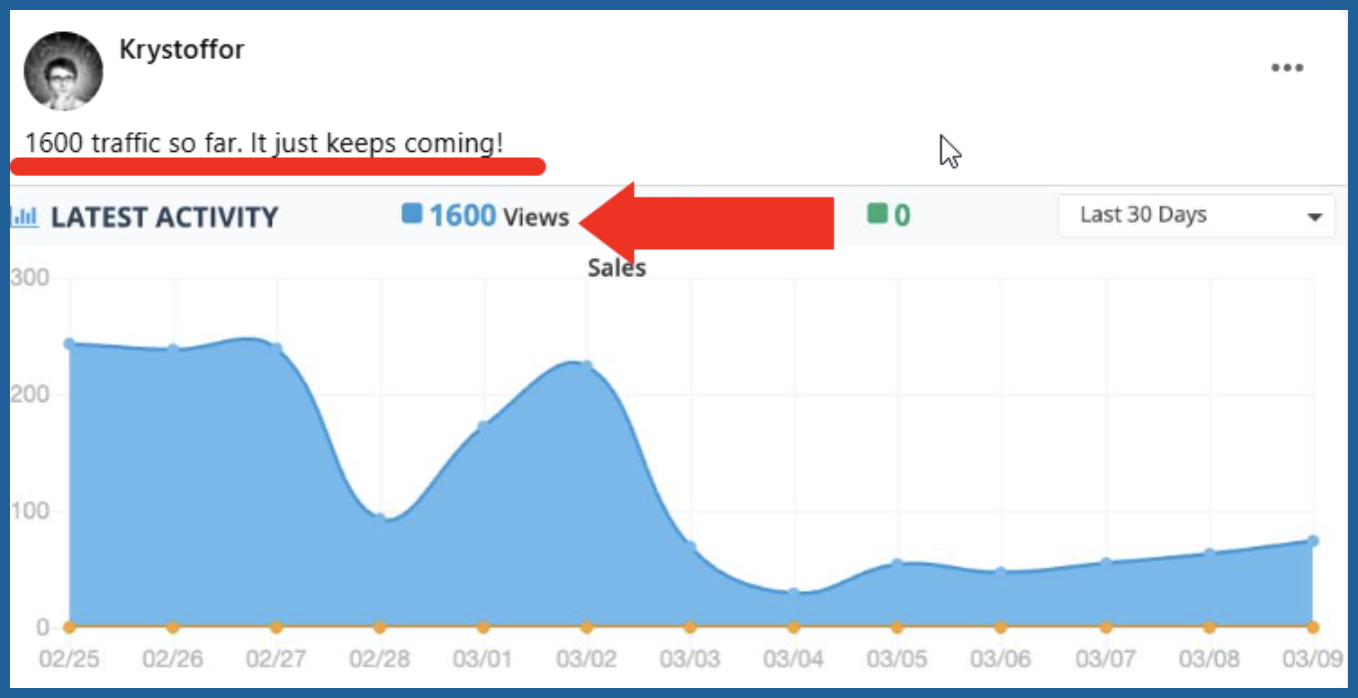Click Krystoffor's profile avatar picture
Viewport: 1358px width, 698px height.
coord(63,71)
